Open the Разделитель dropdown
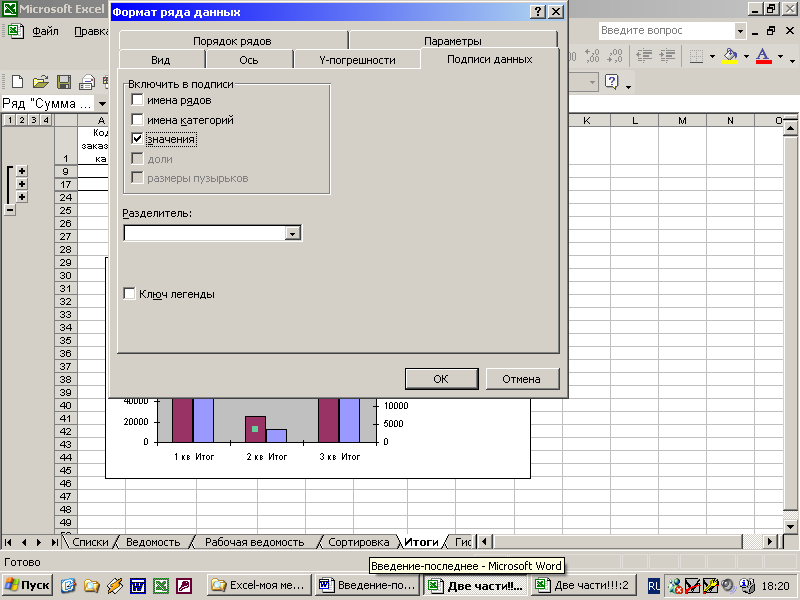Viewport: 800px width, 600px height. tap(292, 234)
